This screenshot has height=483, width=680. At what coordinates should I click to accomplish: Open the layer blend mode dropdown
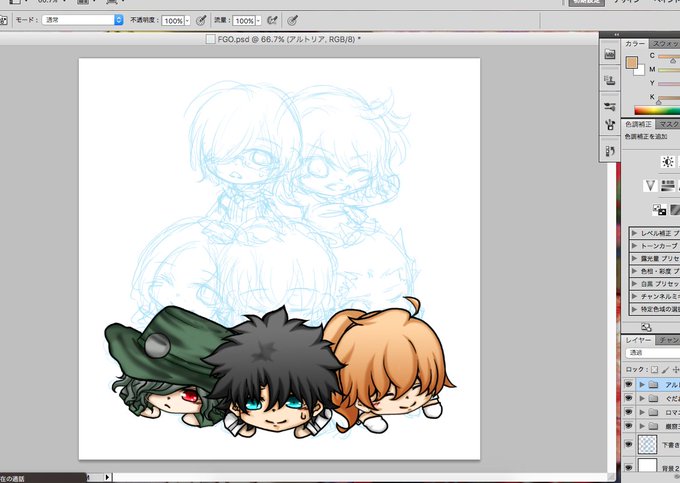pos(653,353)
